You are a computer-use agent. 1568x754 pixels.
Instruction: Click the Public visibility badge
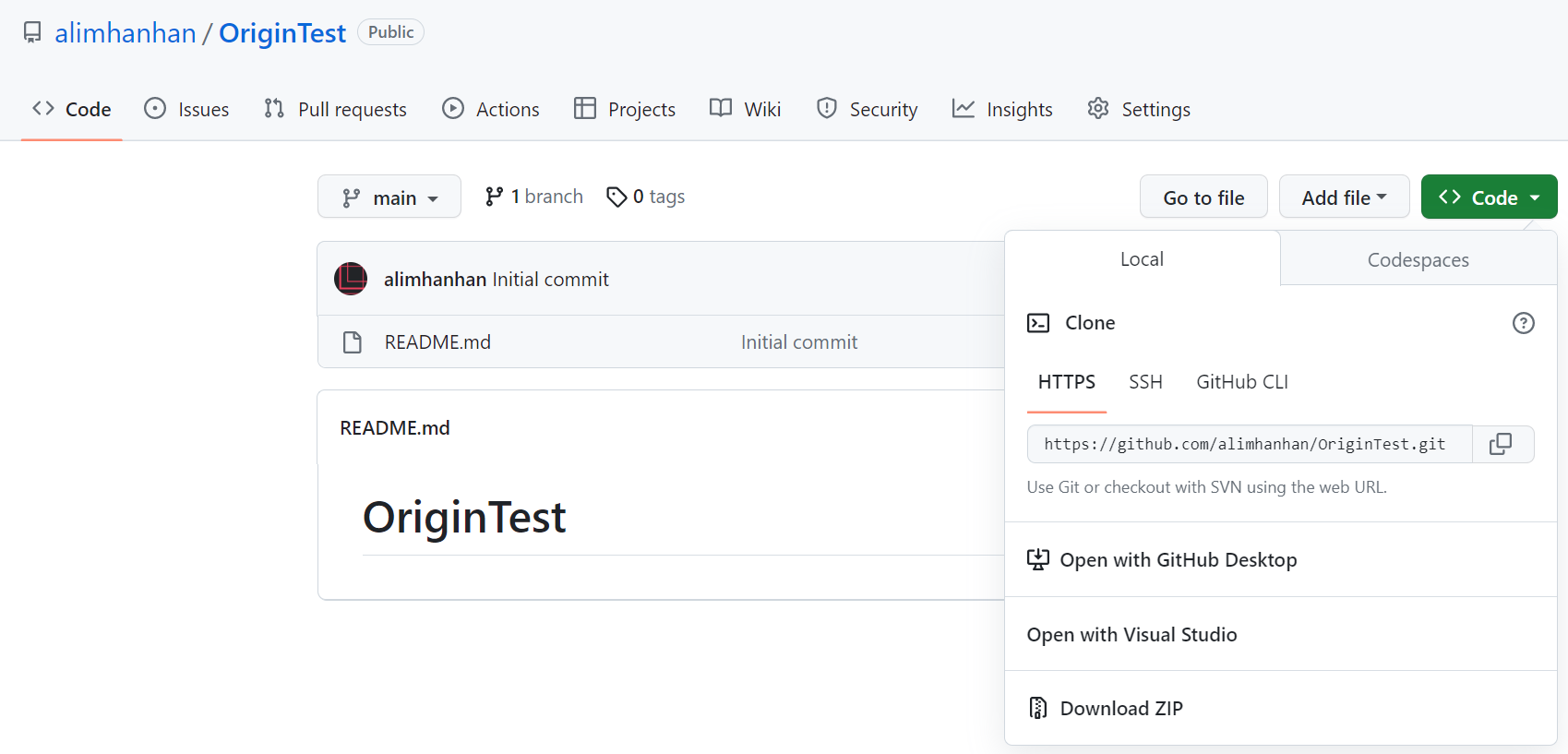390,32
